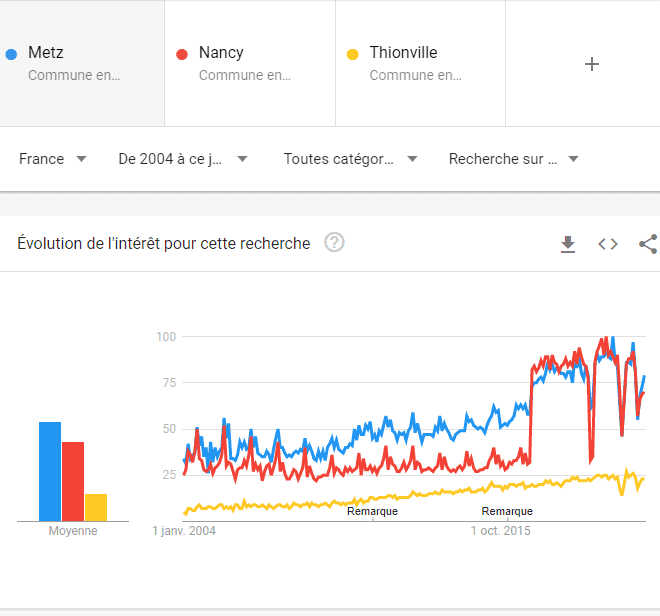
Task: Download the interest chart data as CSV
Action: pyautogui.click(x=568, y=244)
